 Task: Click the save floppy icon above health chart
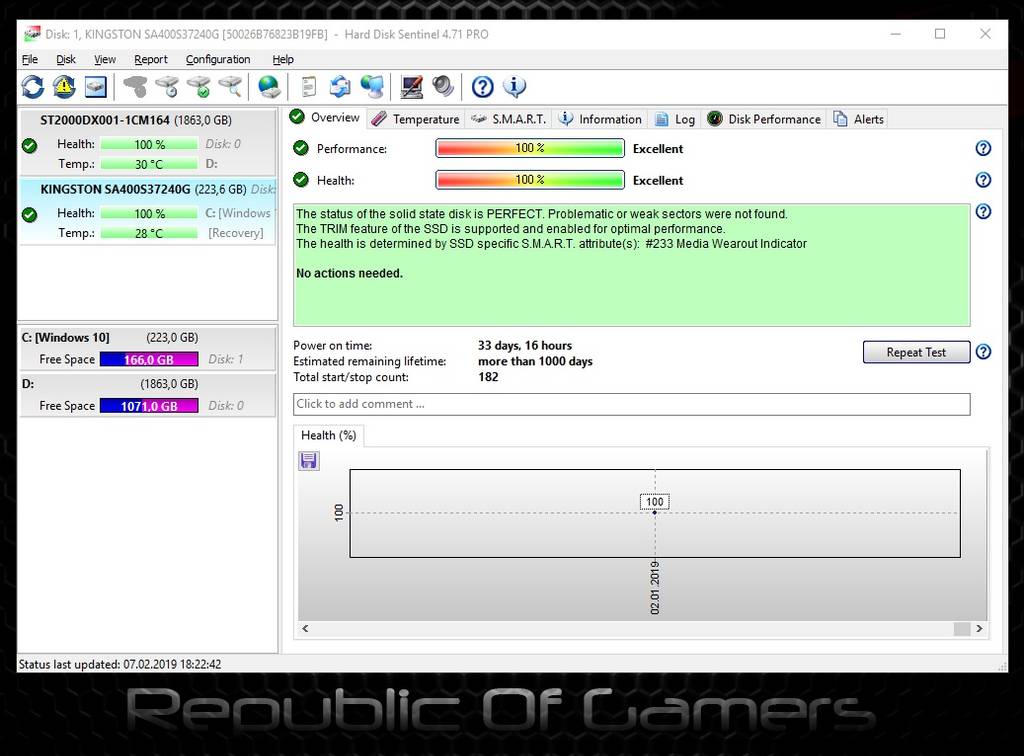tap(309, 461)
